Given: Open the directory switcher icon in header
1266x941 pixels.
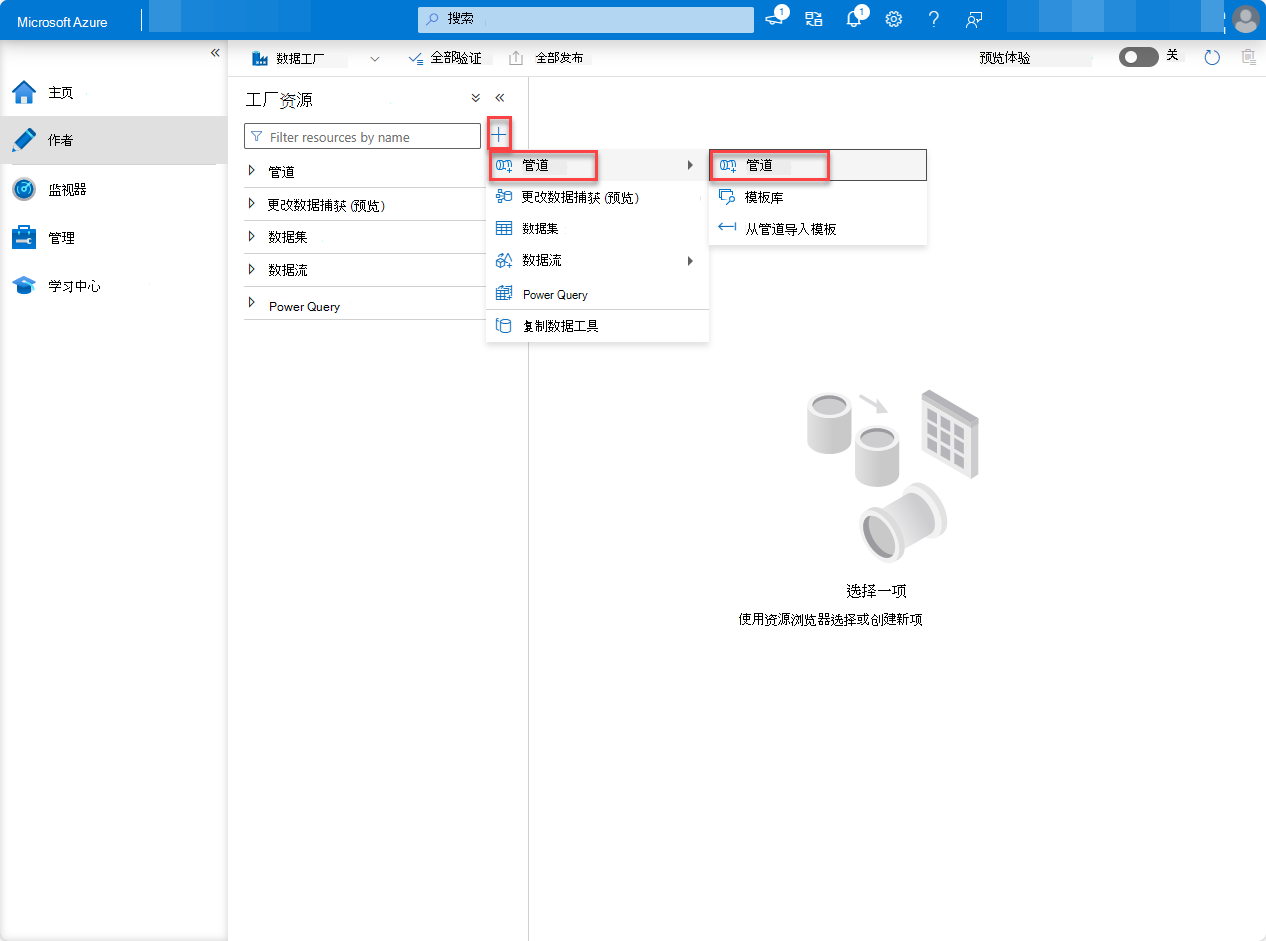Looking at the screenshot, I should pyautogui.click(x=813, y=19).
